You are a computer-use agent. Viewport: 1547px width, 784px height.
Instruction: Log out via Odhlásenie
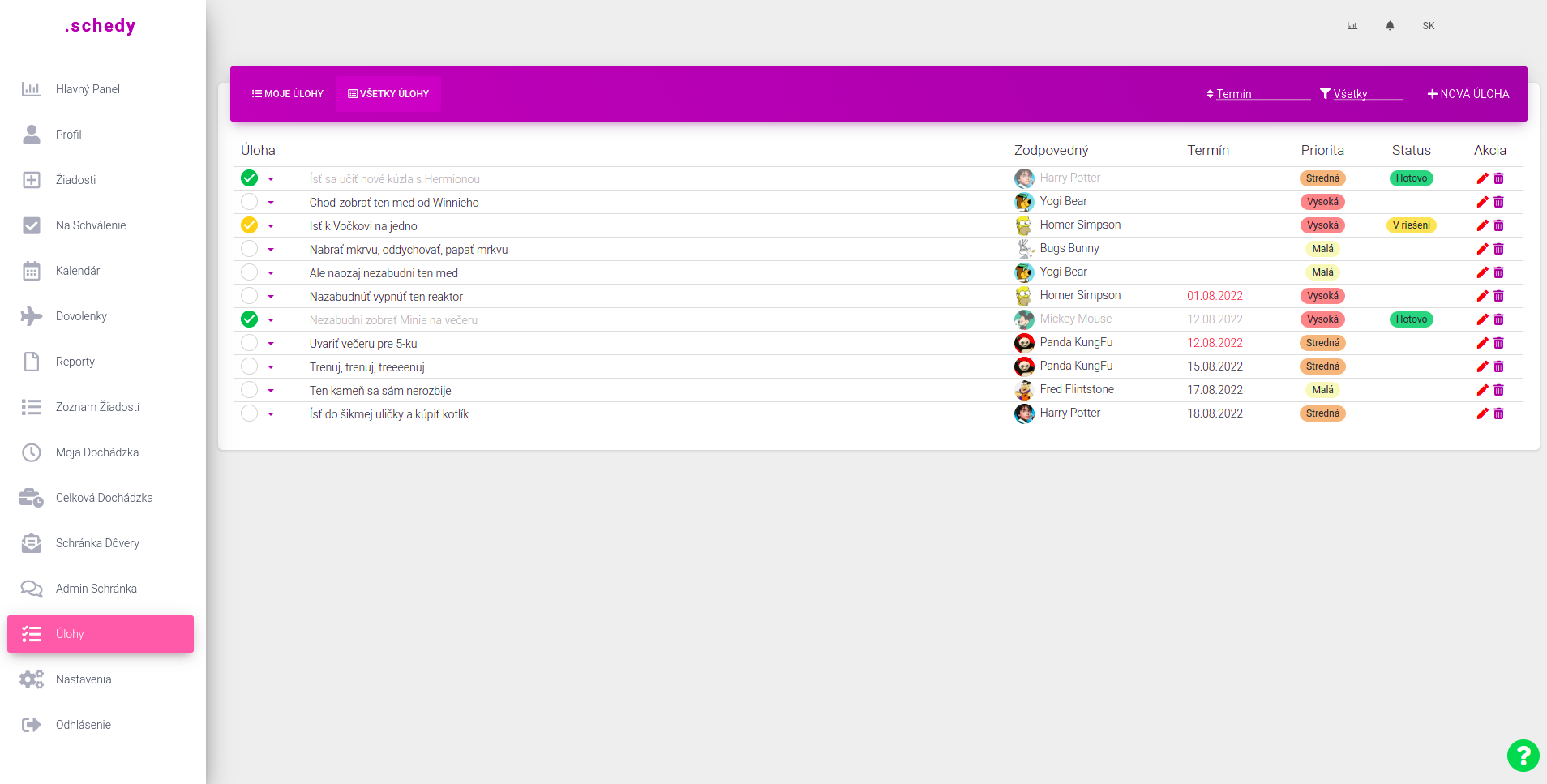click(101, 725)
